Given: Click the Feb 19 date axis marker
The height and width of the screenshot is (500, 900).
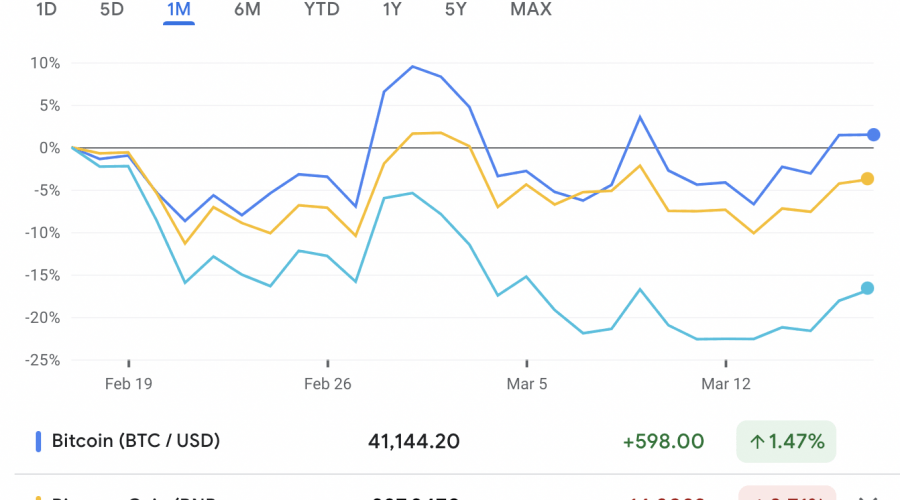Looking at the screenshot, I should 129,383.
